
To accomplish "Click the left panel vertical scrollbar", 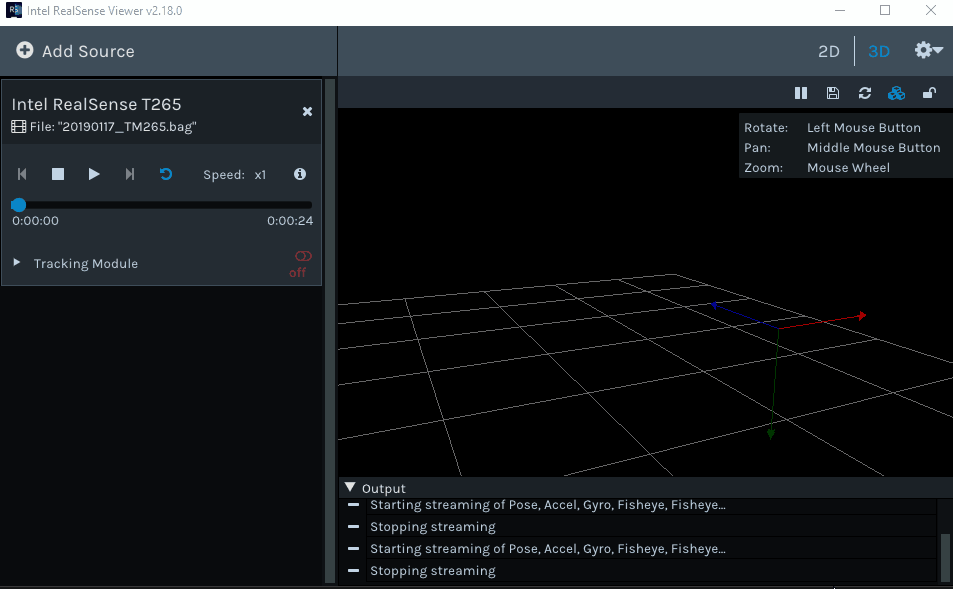I will [x=330, y=331].
